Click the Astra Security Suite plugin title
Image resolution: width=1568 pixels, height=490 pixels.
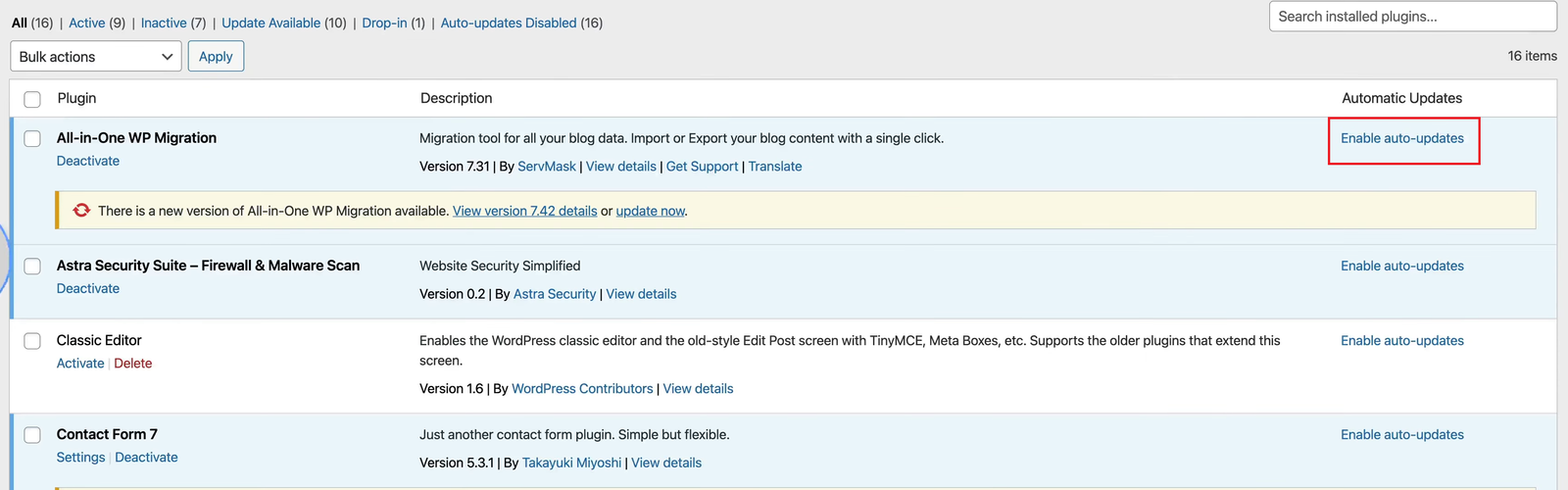[x=208, y=266]
